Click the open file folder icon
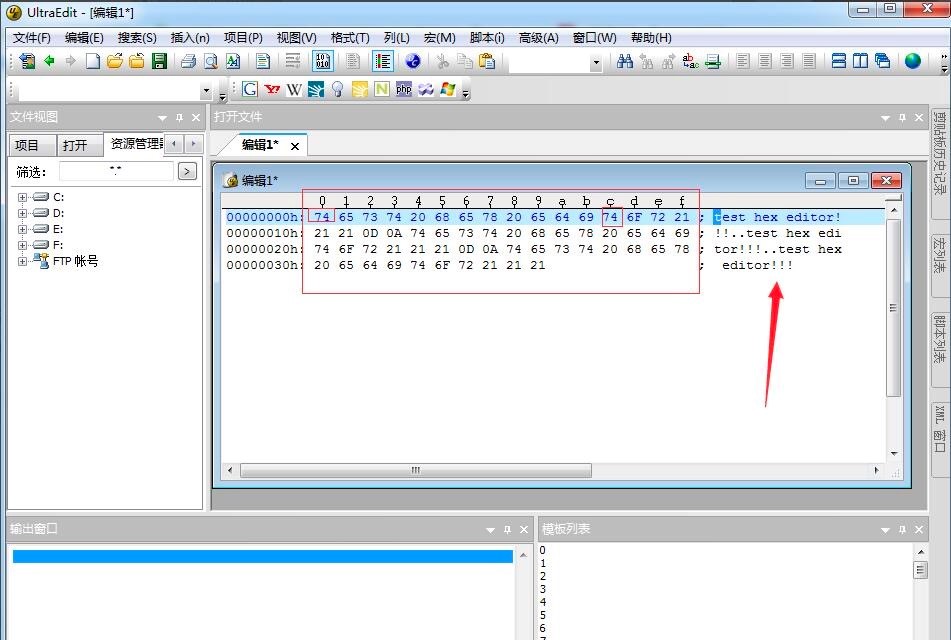Screen dimensions: 951x640 coord(115,61)
